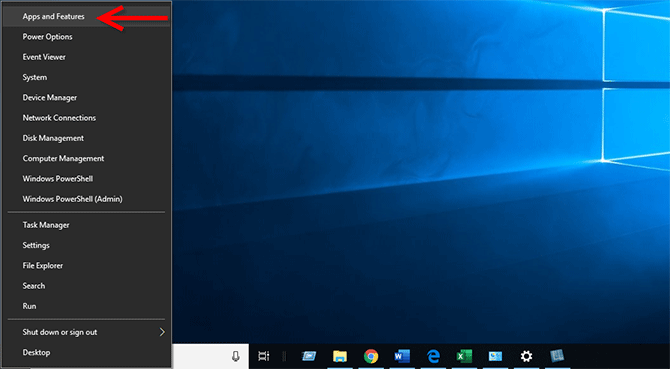Open Network Connections
Image resolution: width=670 pixels, height=369 pixels.
pyautogui.click(x=87, y=118)
